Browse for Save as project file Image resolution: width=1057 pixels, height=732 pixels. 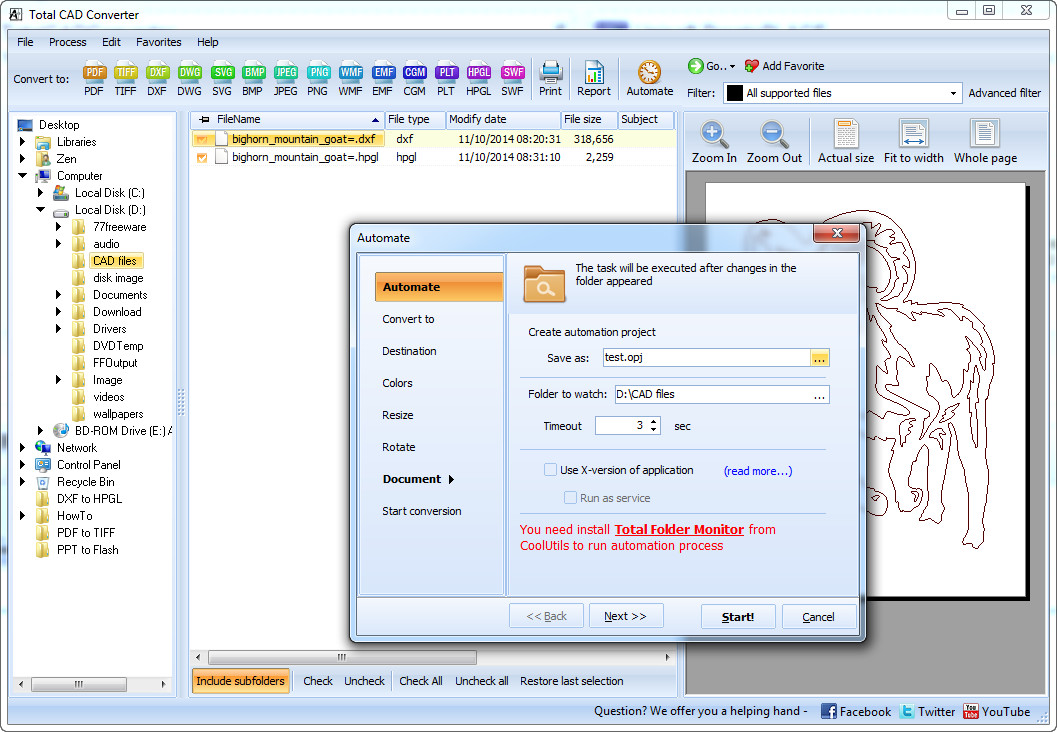[819, 358]
